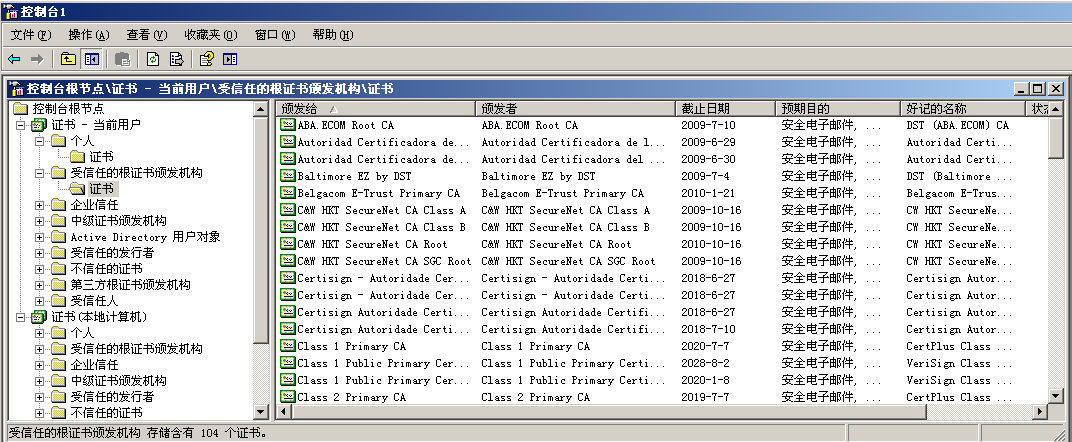Collapse the 受信任的根证书颁发机构 node under current user

tap(40, 173)
